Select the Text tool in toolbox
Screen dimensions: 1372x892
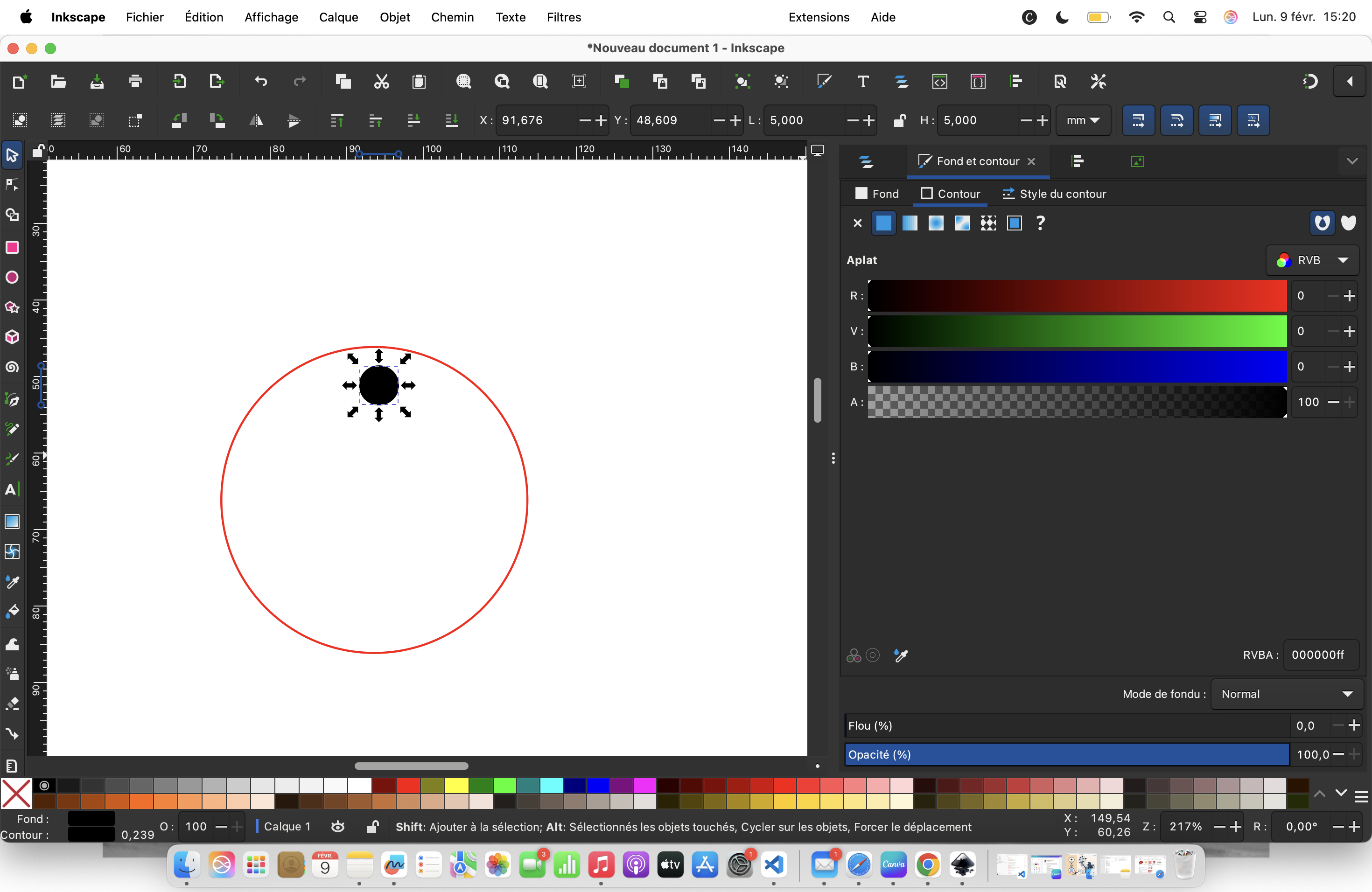click(12, 490)
